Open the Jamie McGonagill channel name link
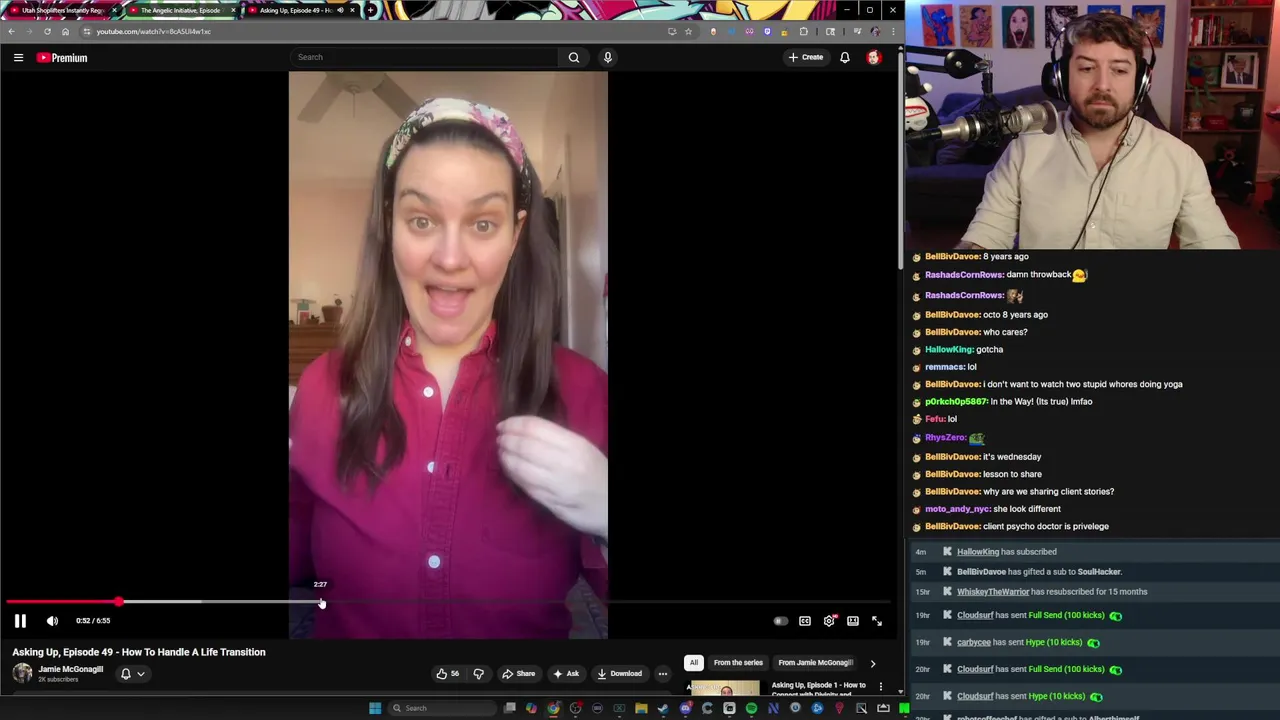 (x=70, y=669)
